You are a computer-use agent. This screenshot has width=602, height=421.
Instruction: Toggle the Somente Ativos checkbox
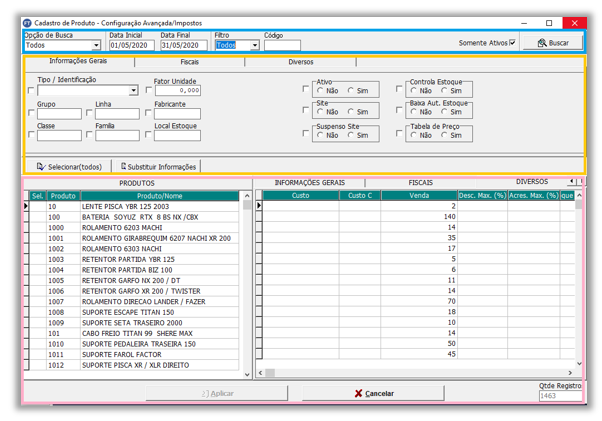pyautogui.click(x=513, y=43)
